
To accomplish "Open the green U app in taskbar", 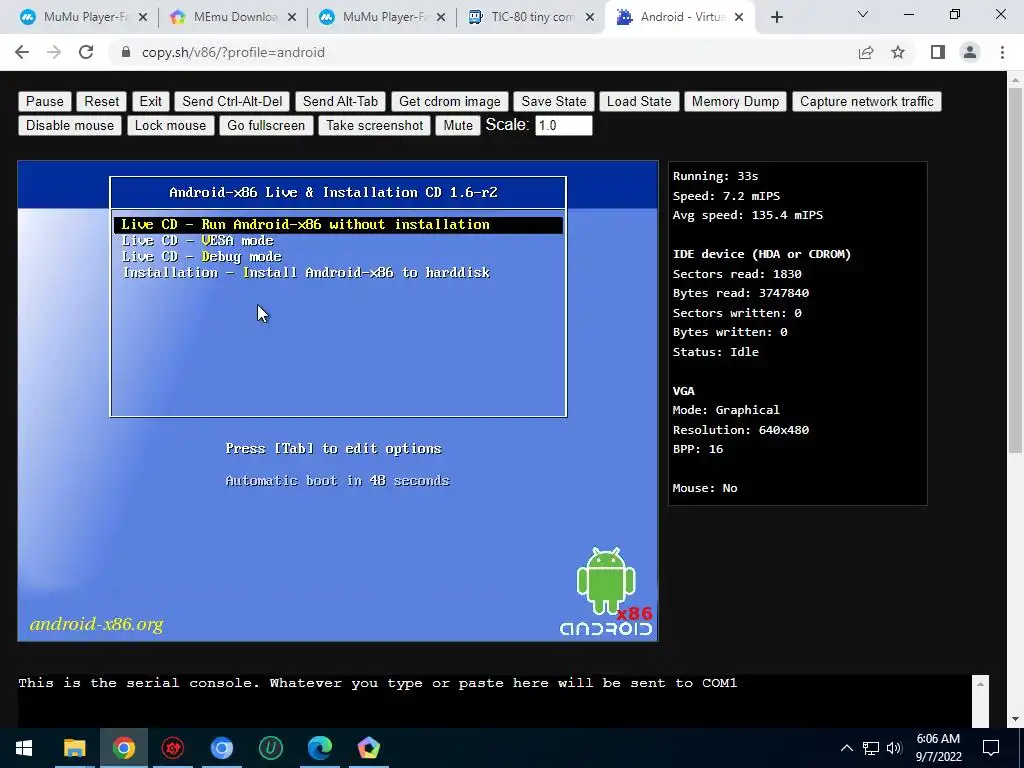I will pos(271,748).
